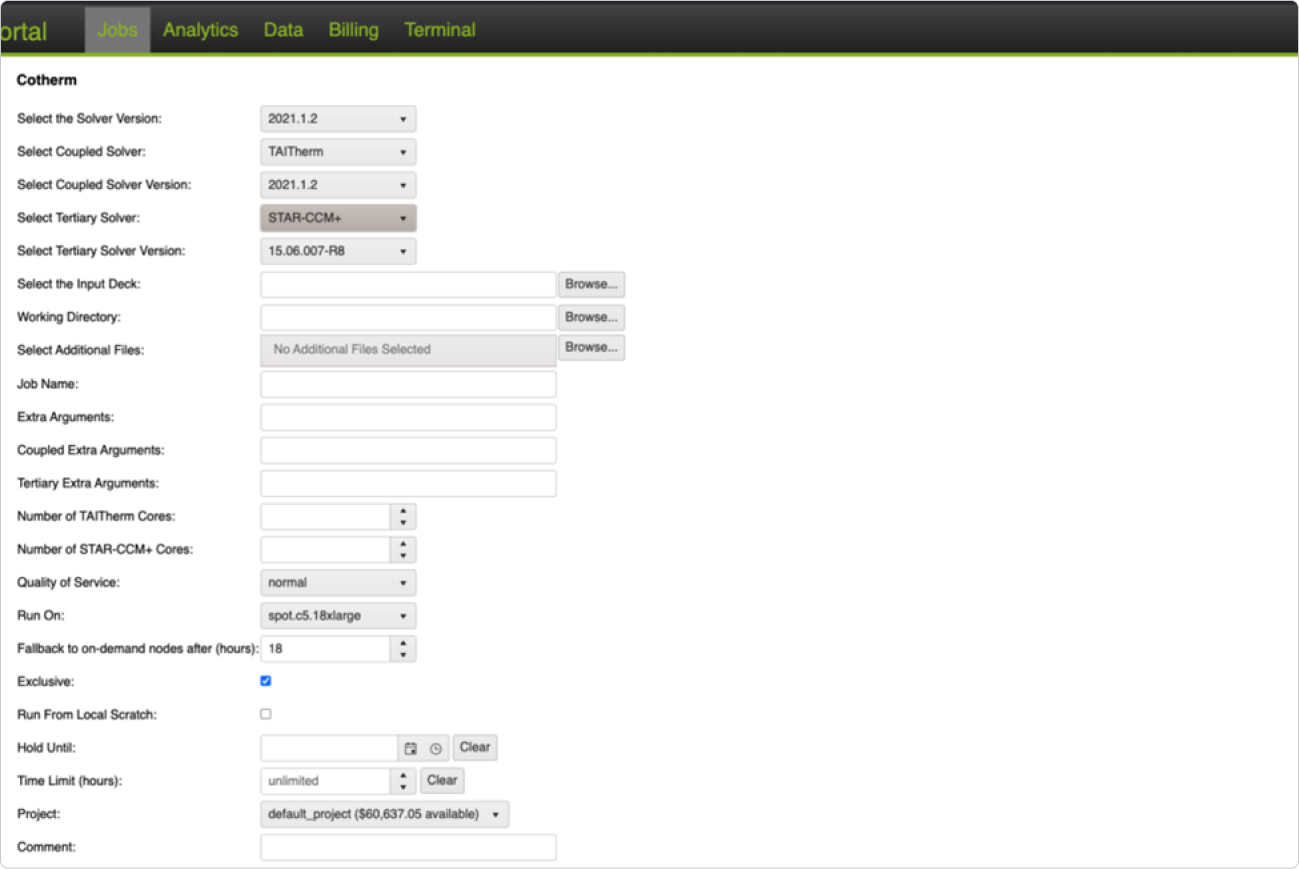Decrease the Time Limit hours value

[403, 787]
